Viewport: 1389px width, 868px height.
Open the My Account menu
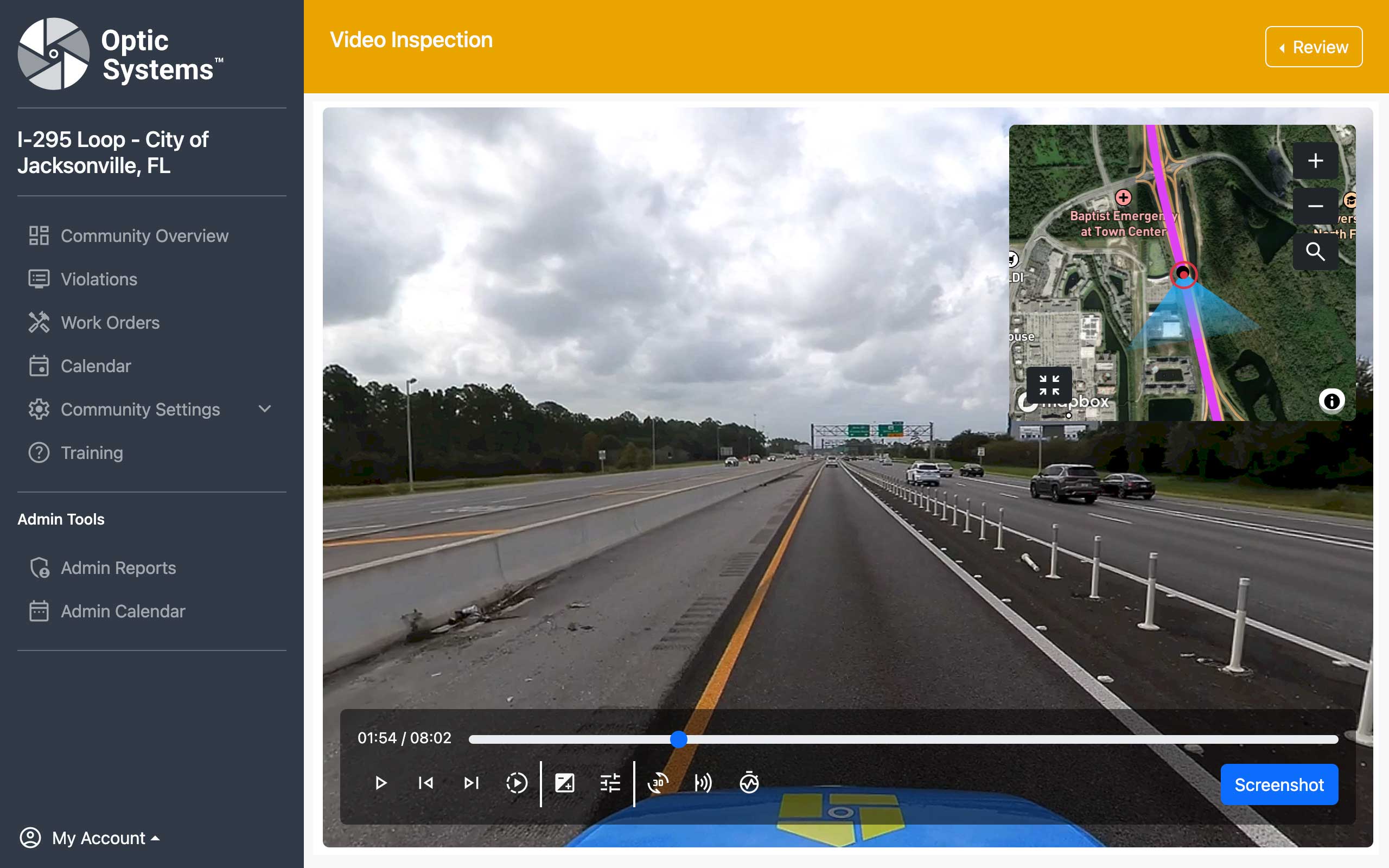pyautogui.click(x=90, y=838)
